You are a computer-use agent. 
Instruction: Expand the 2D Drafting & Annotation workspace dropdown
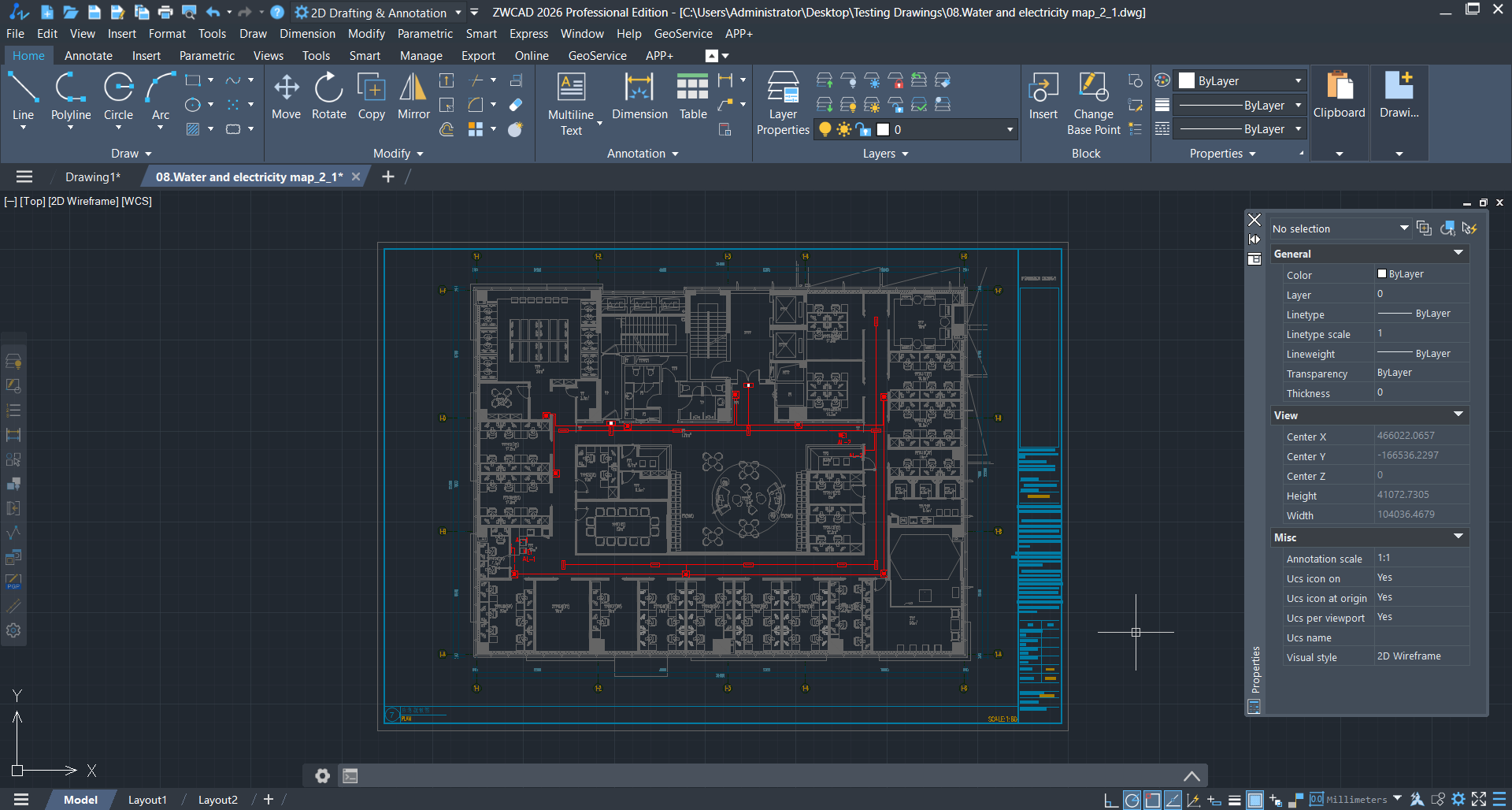tap(458, 13)
